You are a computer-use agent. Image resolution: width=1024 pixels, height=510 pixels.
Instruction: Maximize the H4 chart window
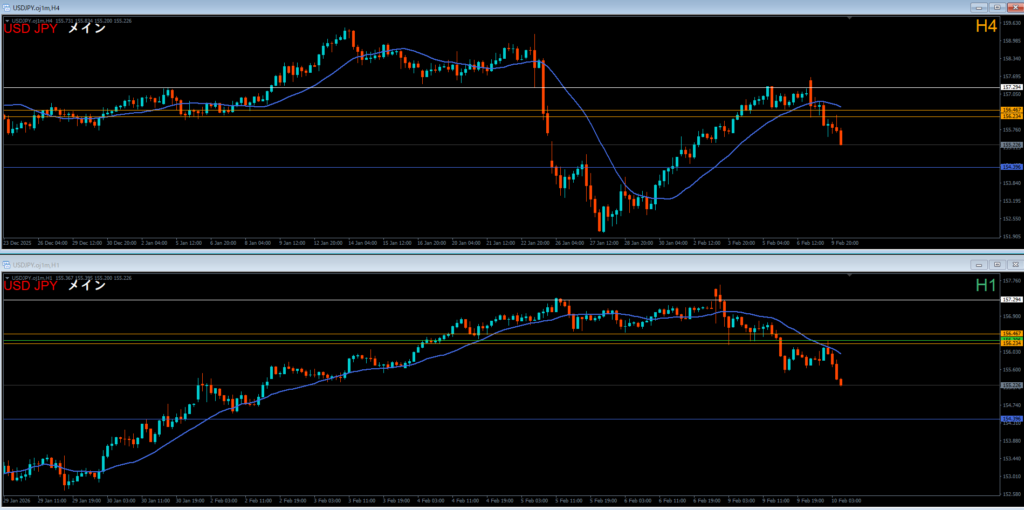pyautogui.click(x=996, y=6)
